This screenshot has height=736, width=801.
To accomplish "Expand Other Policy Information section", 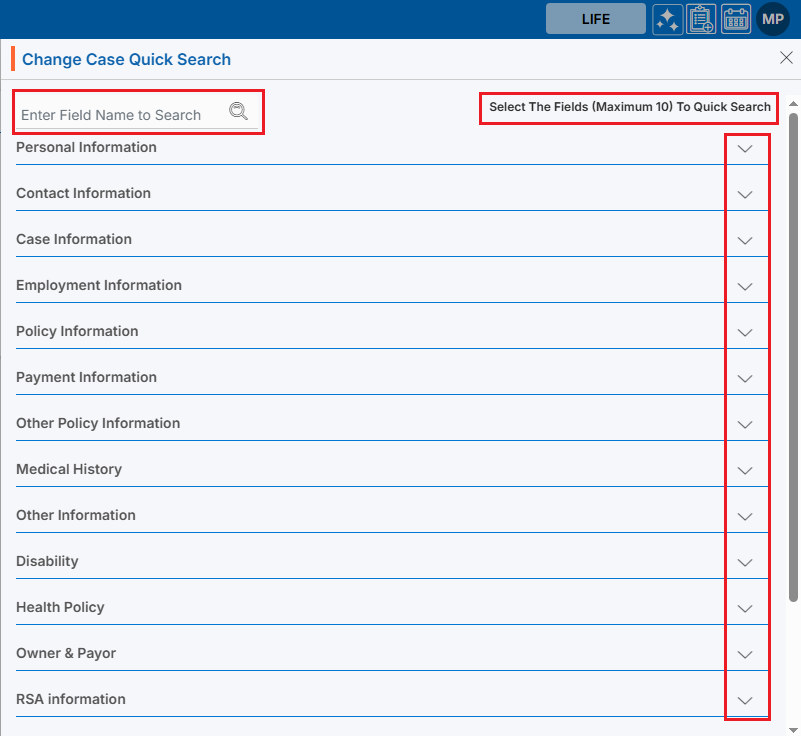I will tap(744, 425).
